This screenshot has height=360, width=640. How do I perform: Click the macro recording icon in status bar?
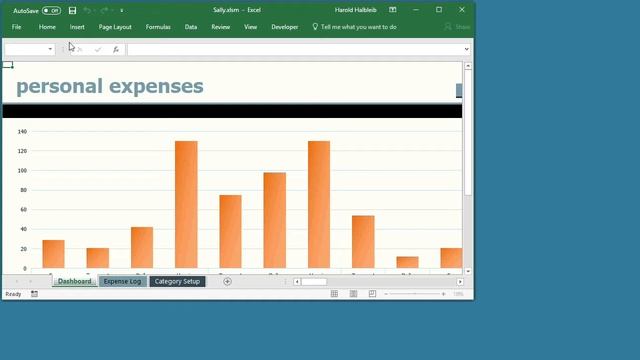pos(34,294)
